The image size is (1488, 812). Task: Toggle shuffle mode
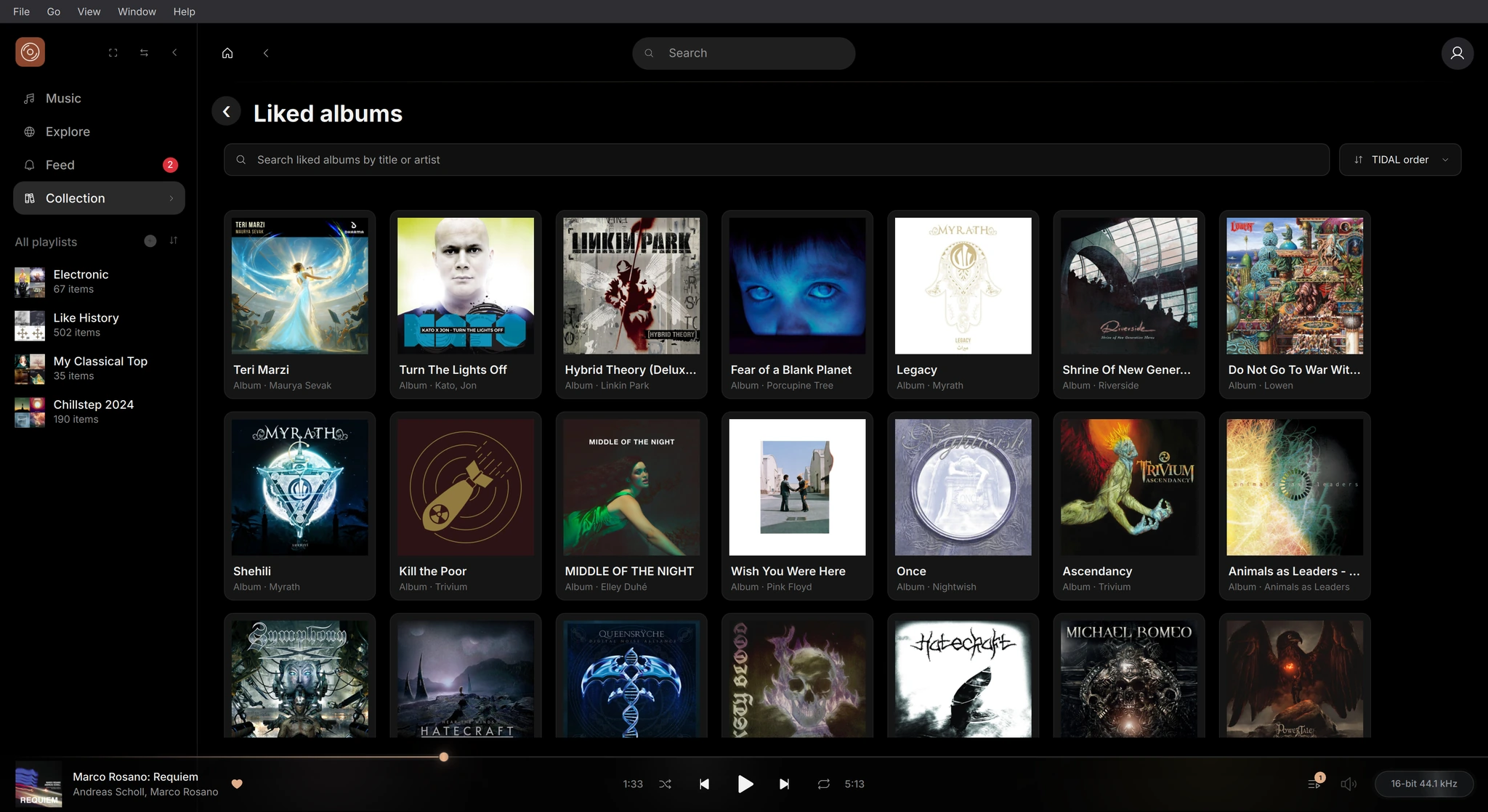(x=665, y=784)
